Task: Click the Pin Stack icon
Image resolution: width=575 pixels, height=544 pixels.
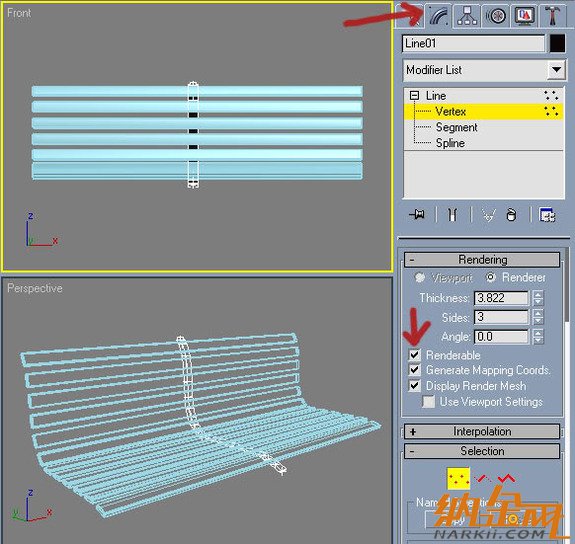Action: pyautogui.click(x=417, y=214)
